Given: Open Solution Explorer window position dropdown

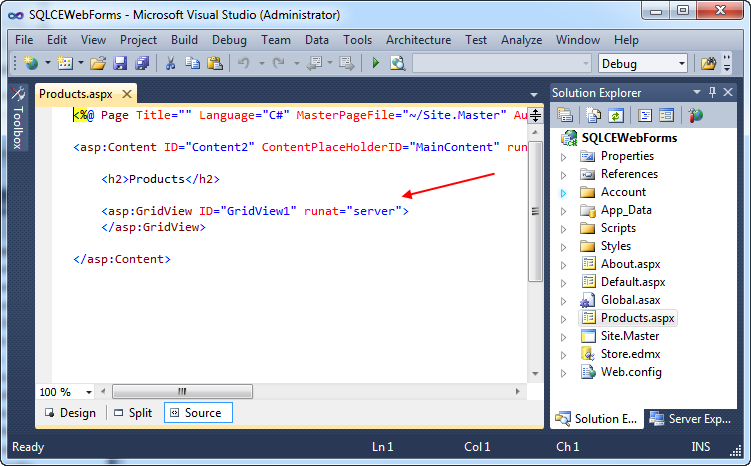Looking at the screenshot, I should 697,92.
